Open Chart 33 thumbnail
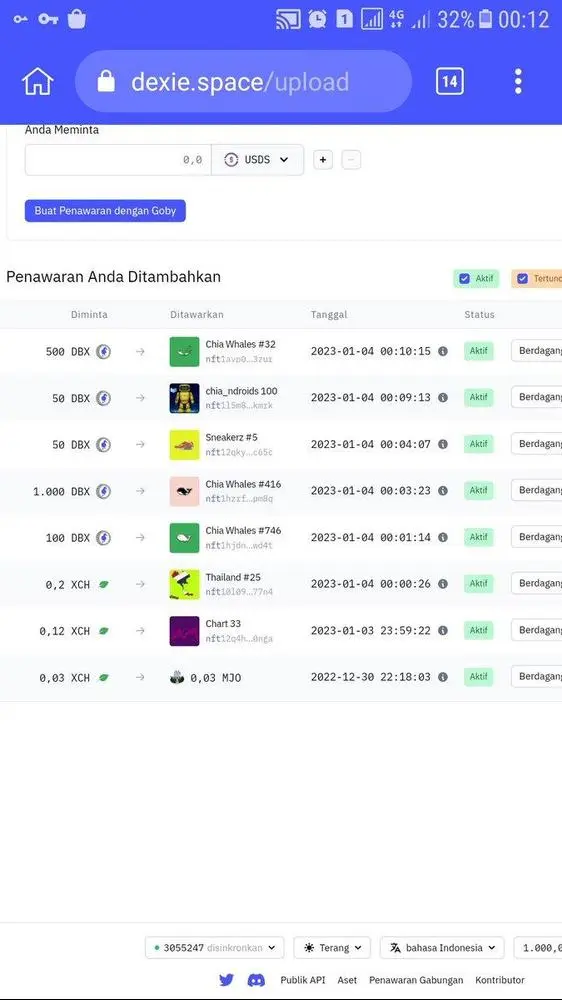This screenshot has width=562, height=1000. point(184,631)
